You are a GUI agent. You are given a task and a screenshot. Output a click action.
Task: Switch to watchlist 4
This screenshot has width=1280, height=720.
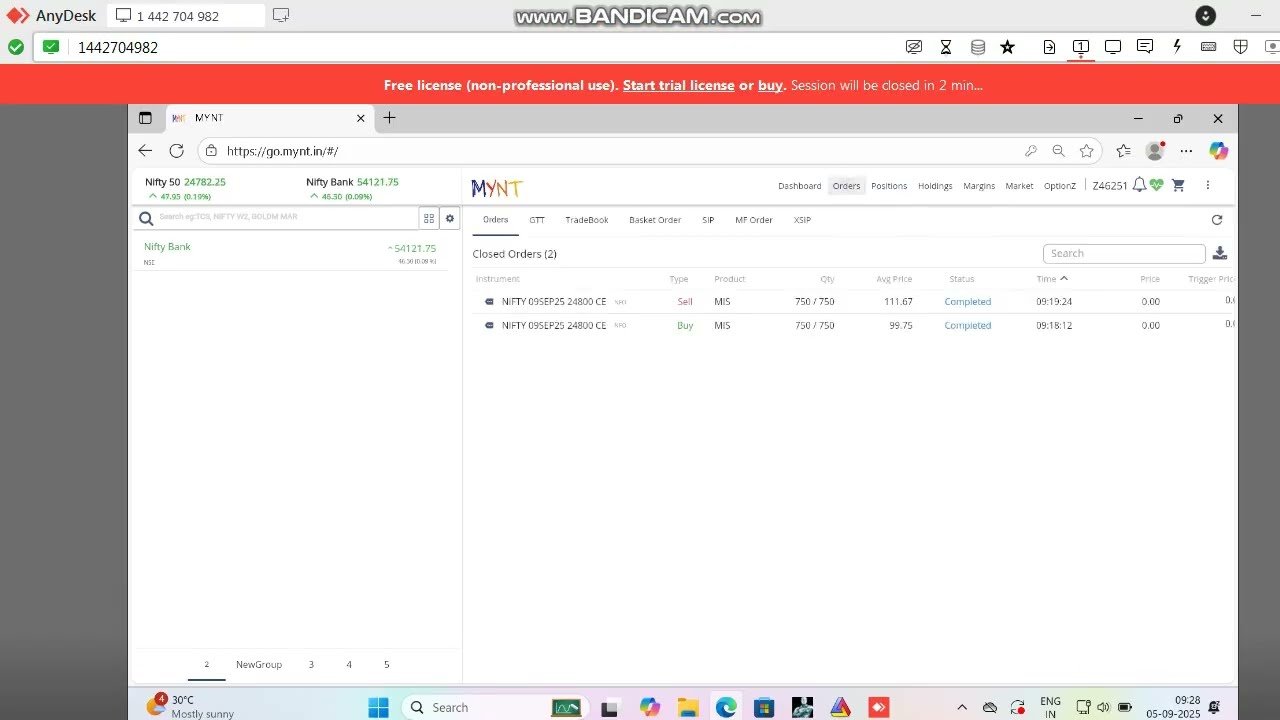(349, 665)
